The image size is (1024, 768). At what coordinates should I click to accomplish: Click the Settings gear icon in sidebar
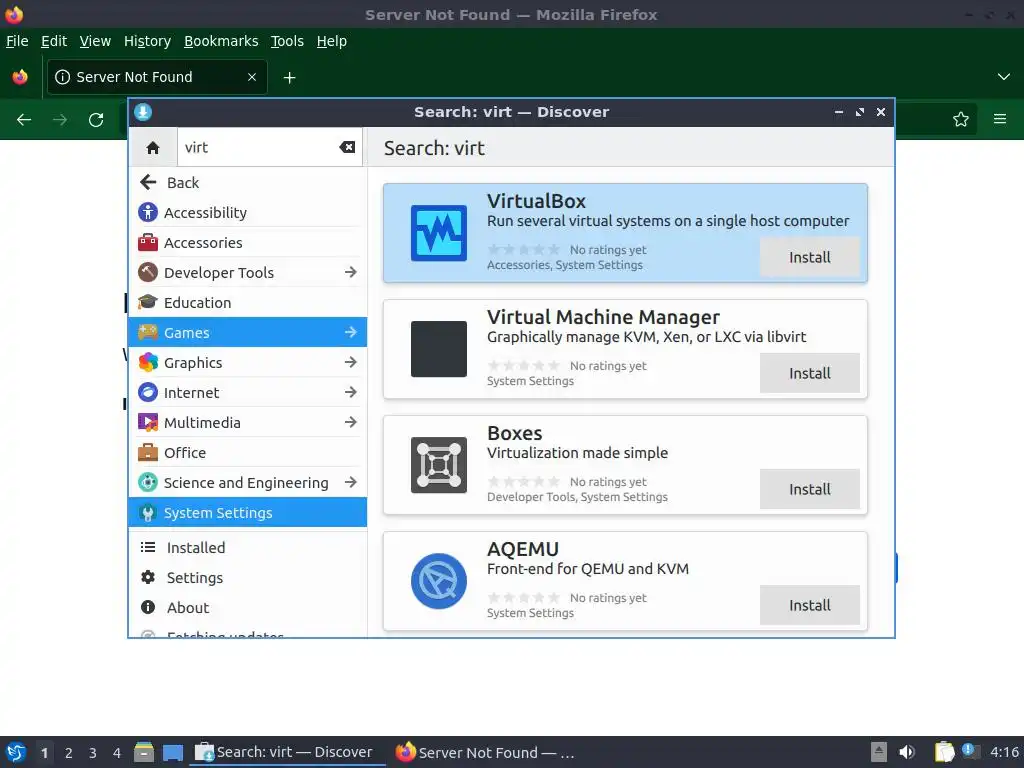click(148, 577)
